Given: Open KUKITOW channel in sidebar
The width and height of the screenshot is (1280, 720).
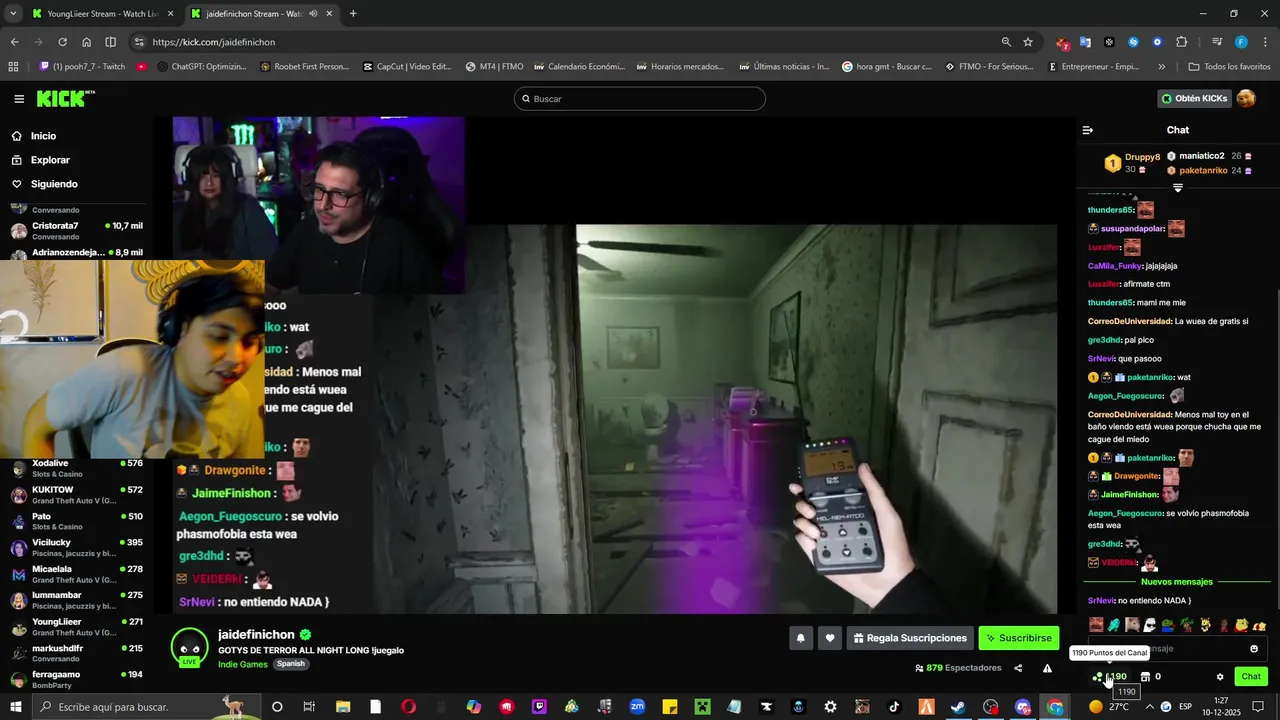Looking at the screenshot, I should [x=78, y=495].
